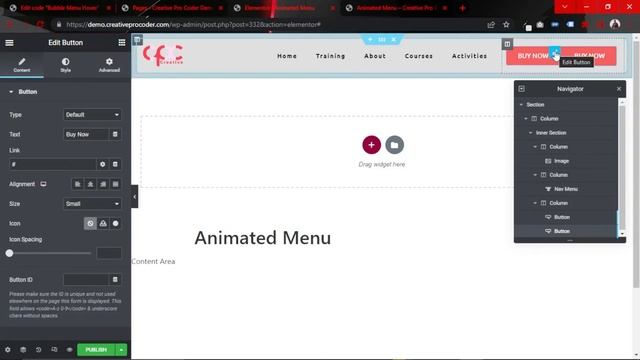Image resolution: width=640 pixels, height=360 pixels.
Task: Choose upload SVG icon option
Action: pyautogui.click(x=103, y=223)
